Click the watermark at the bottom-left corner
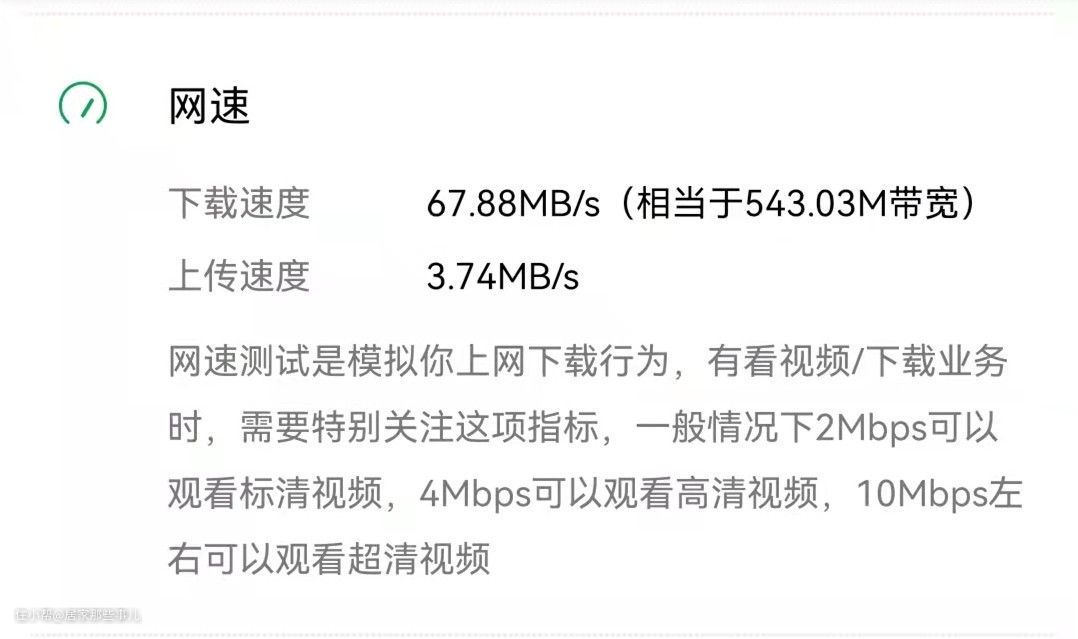The image size is (1078, 639). [77, 615]
